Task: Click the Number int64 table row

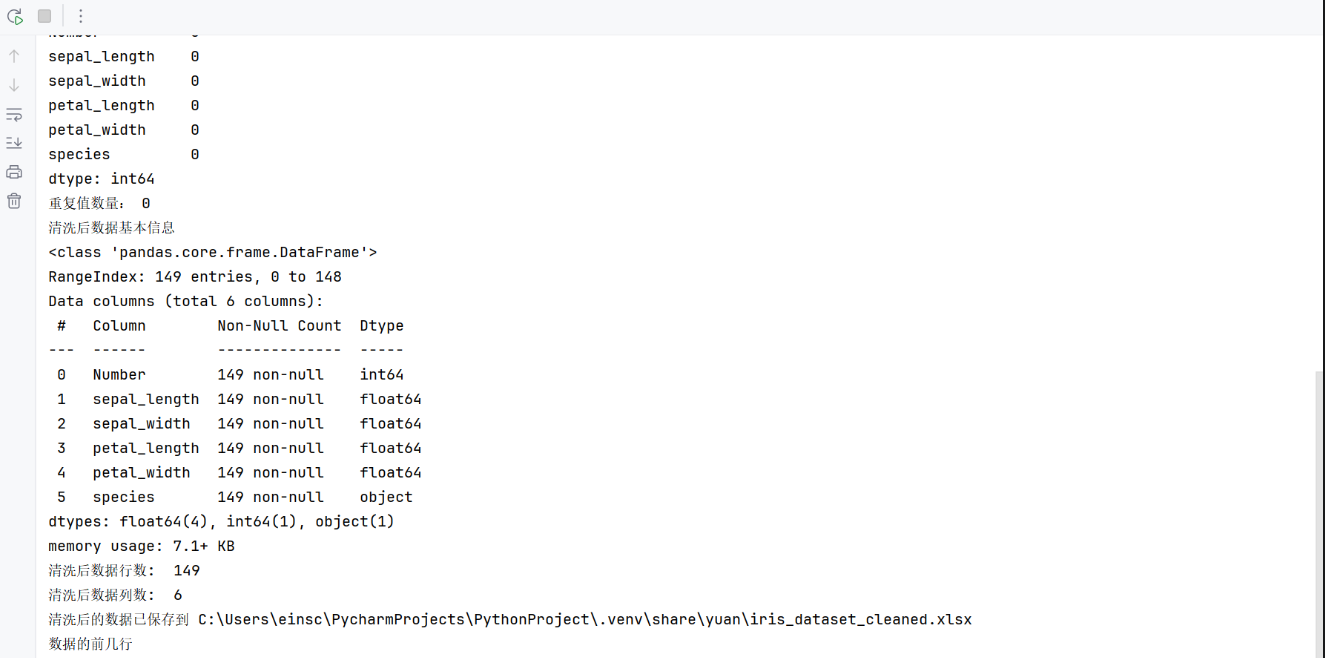Action: [x=230, y=375]
